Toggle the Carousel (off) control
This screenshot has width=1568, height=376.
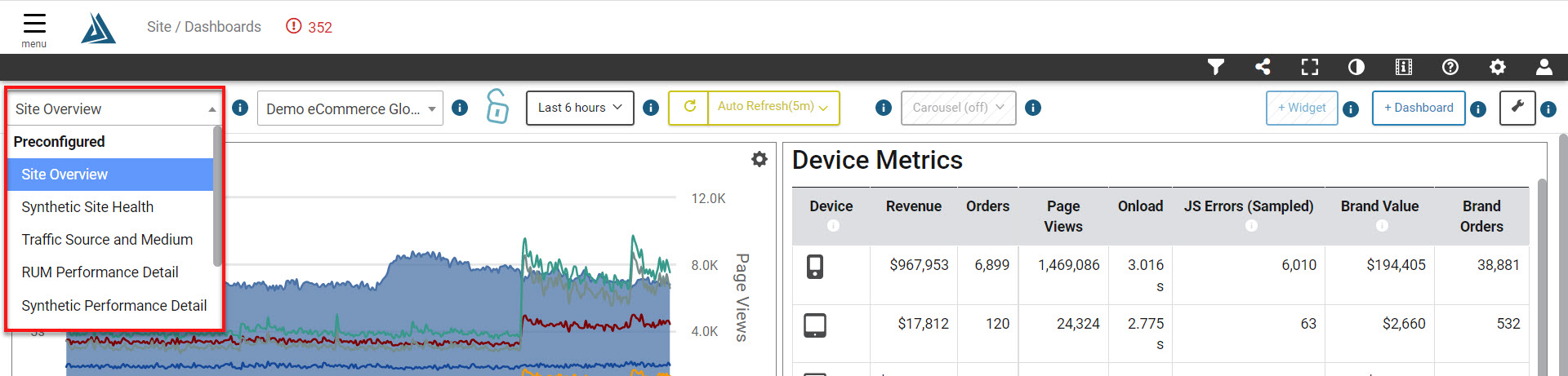(958, 108)
